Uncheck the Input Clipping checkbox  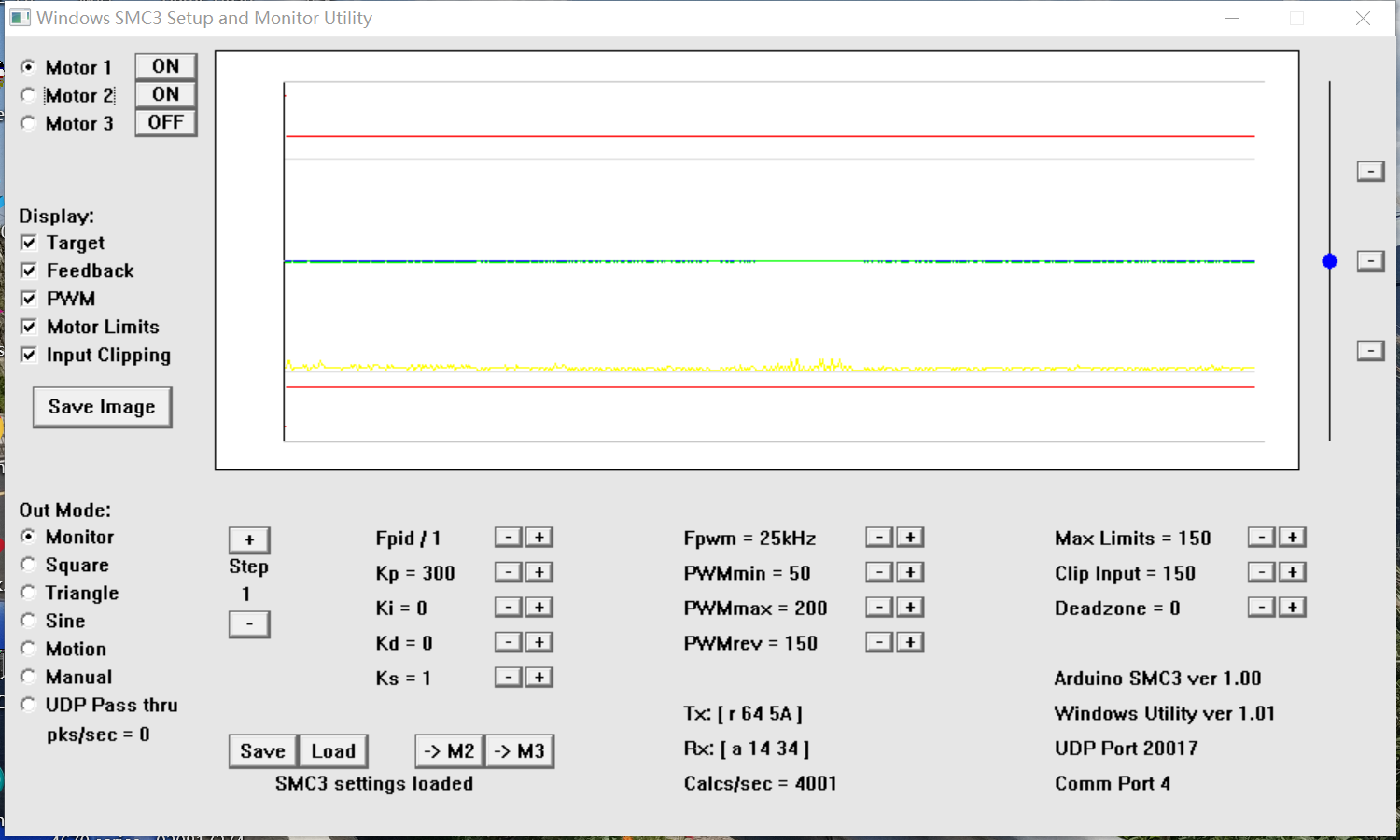pyautogui.click(x=29, y=355)
